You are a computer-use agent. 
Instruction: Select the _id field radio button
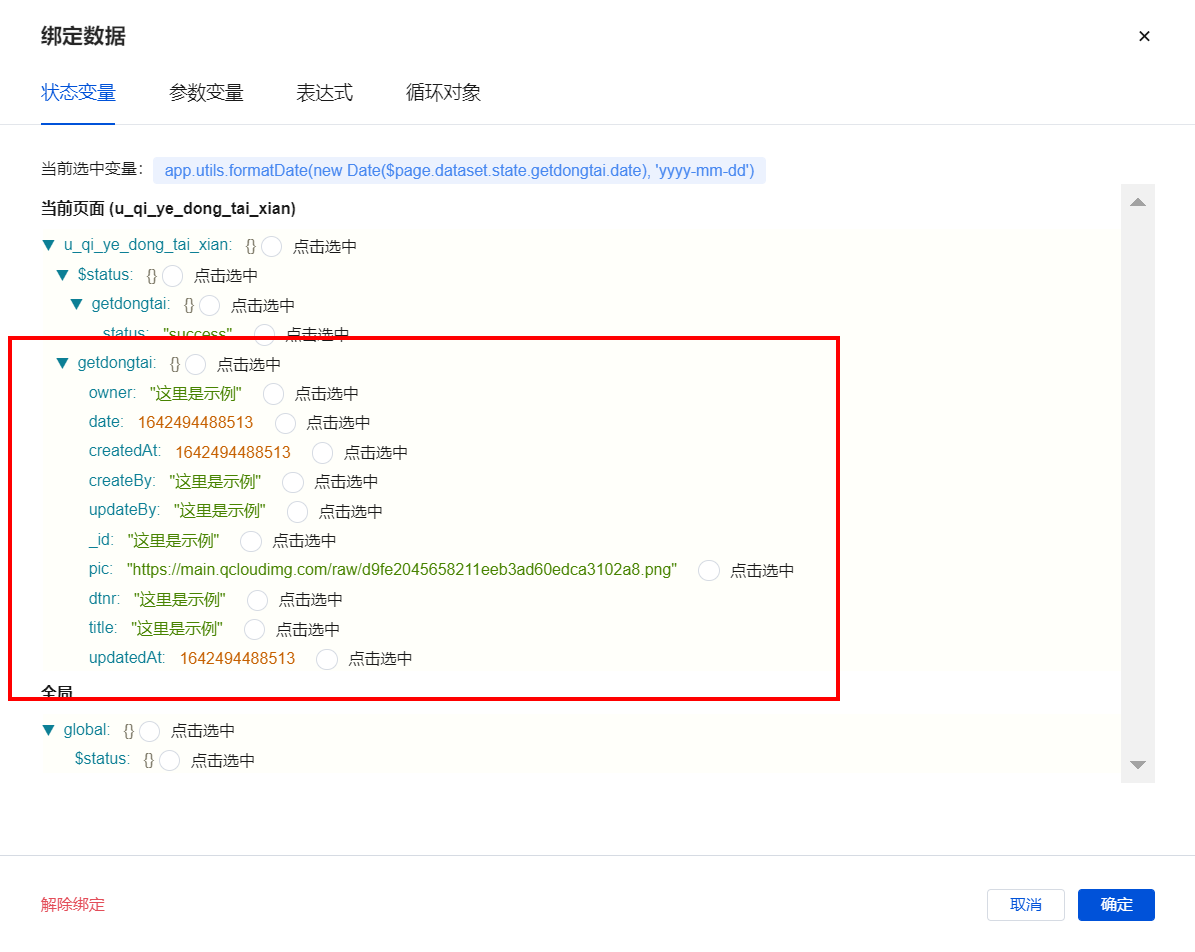(251, 541)
